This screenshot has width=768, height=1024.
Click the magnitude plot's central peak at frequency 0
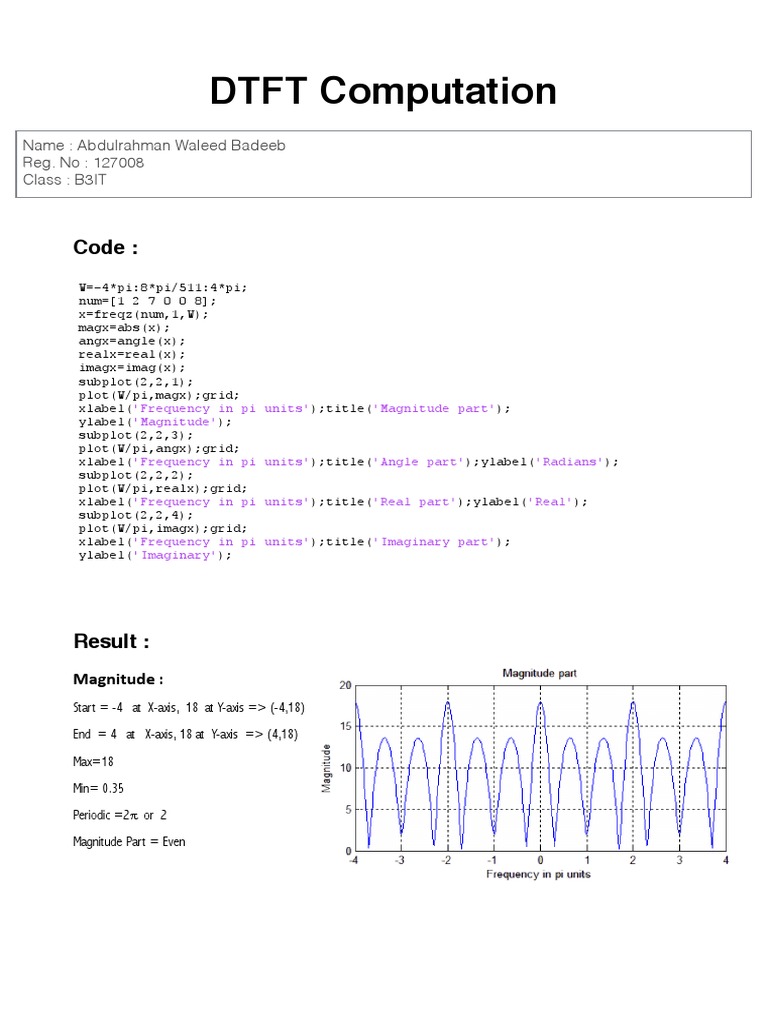point(540,703)
